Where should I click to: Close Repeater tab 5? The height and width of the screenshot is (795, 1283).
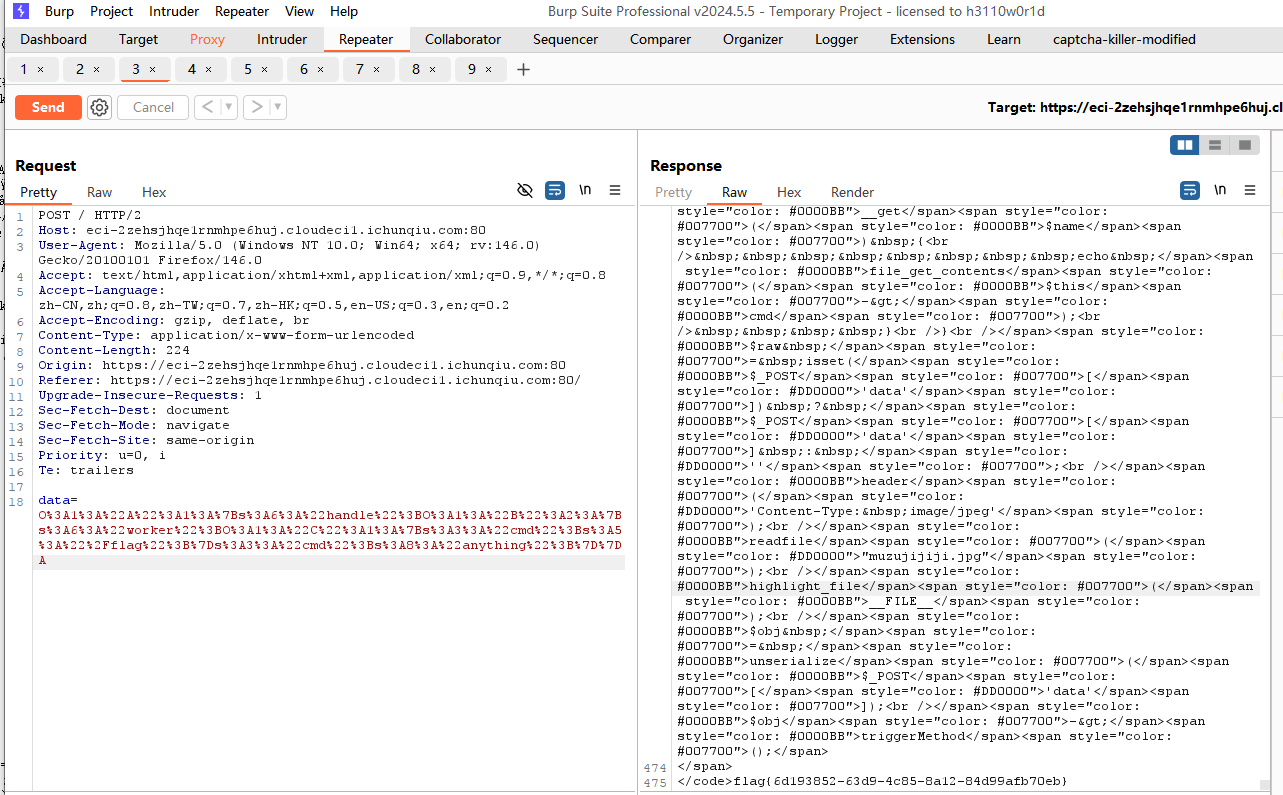pos(264,70)
